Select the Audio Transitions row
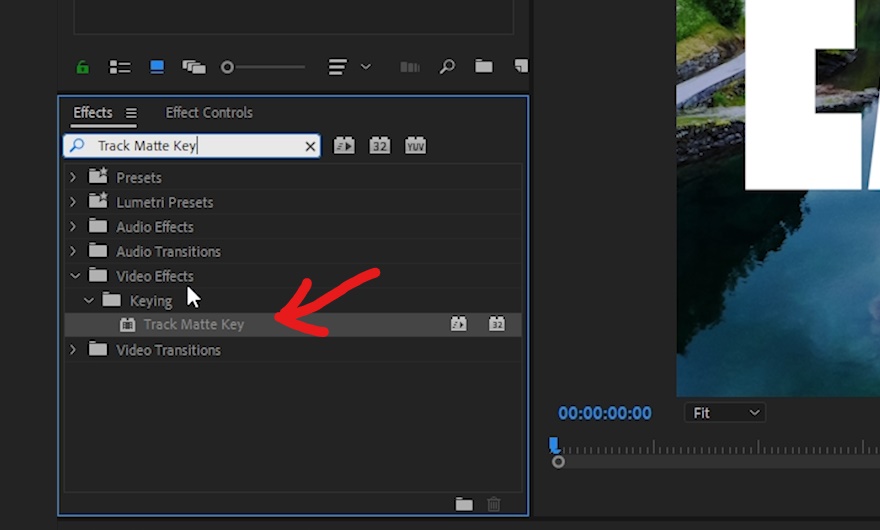The image size is (880, 530). point(293,252)
